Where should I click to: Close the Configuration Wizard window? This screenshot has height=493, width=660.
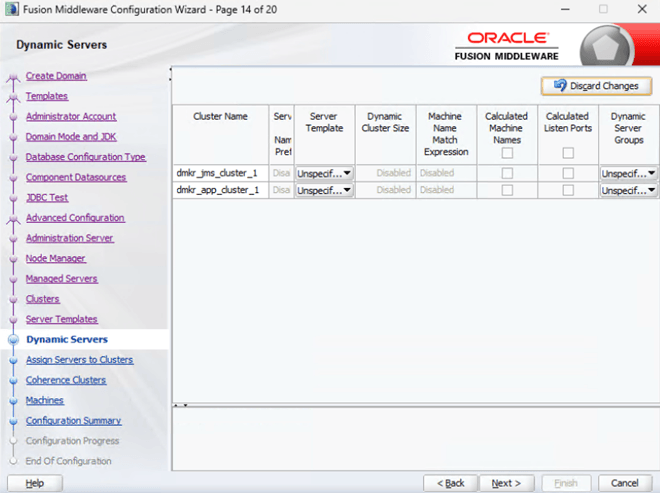[x=642, y=9]
